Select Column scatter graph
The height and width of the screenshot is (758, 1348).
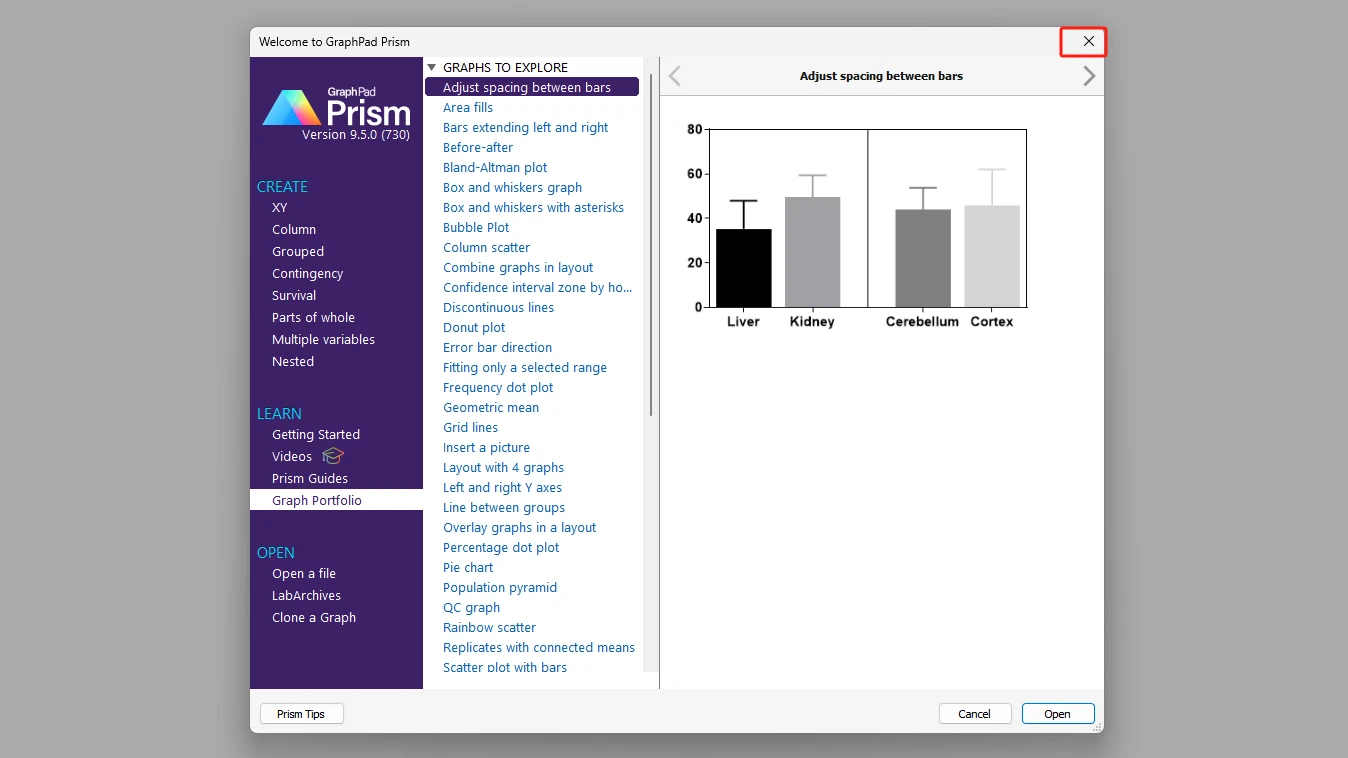coord(487,247)
